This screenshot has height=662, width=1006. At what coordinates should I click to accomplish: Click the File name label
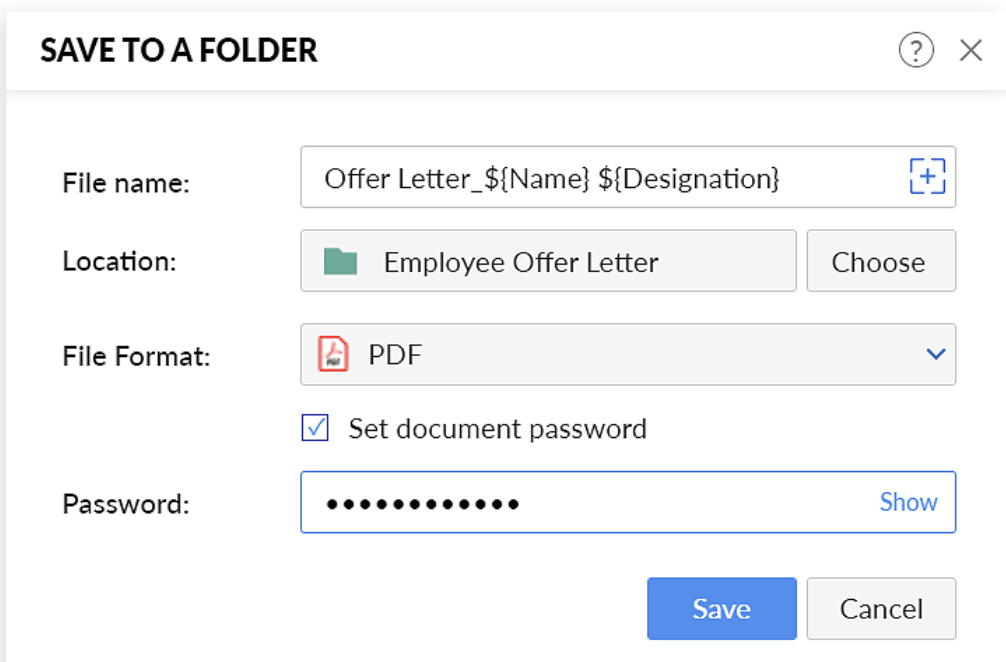(x=126, y=183)
